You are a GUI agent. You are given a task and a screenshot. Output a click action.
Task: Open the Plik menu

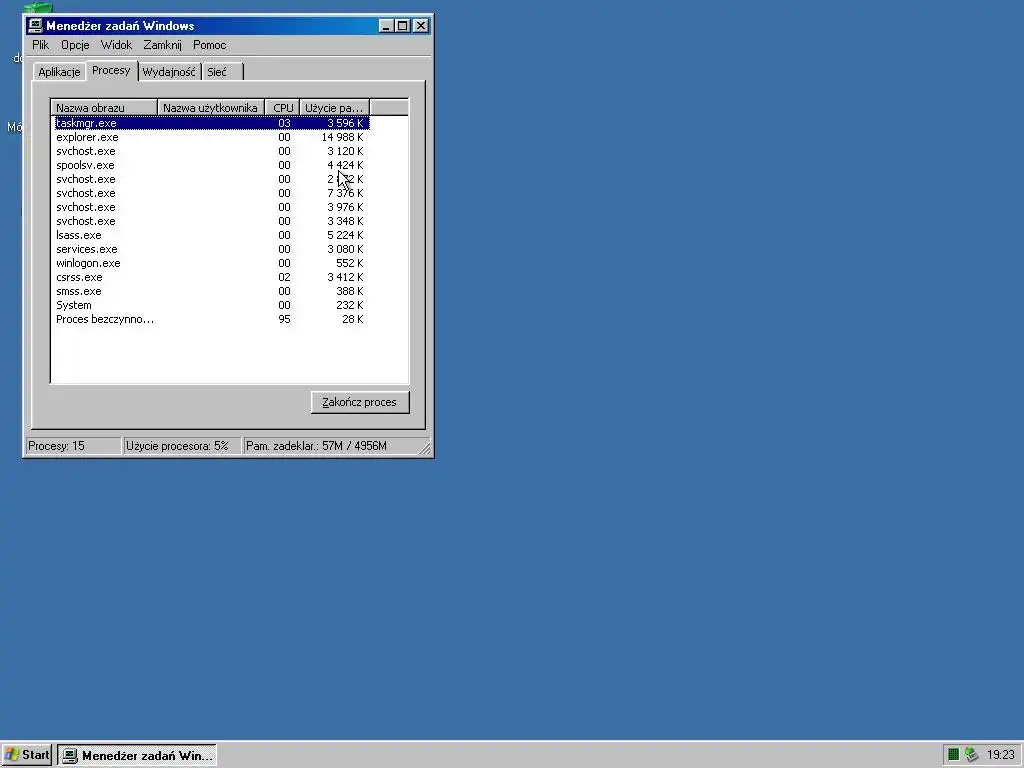(x=40, y=45)
